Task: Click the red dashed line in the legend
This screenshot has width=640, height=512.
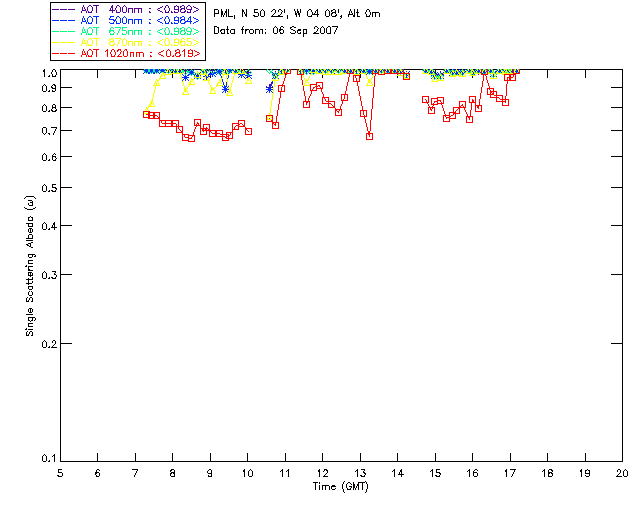Action: coord(63,53)
